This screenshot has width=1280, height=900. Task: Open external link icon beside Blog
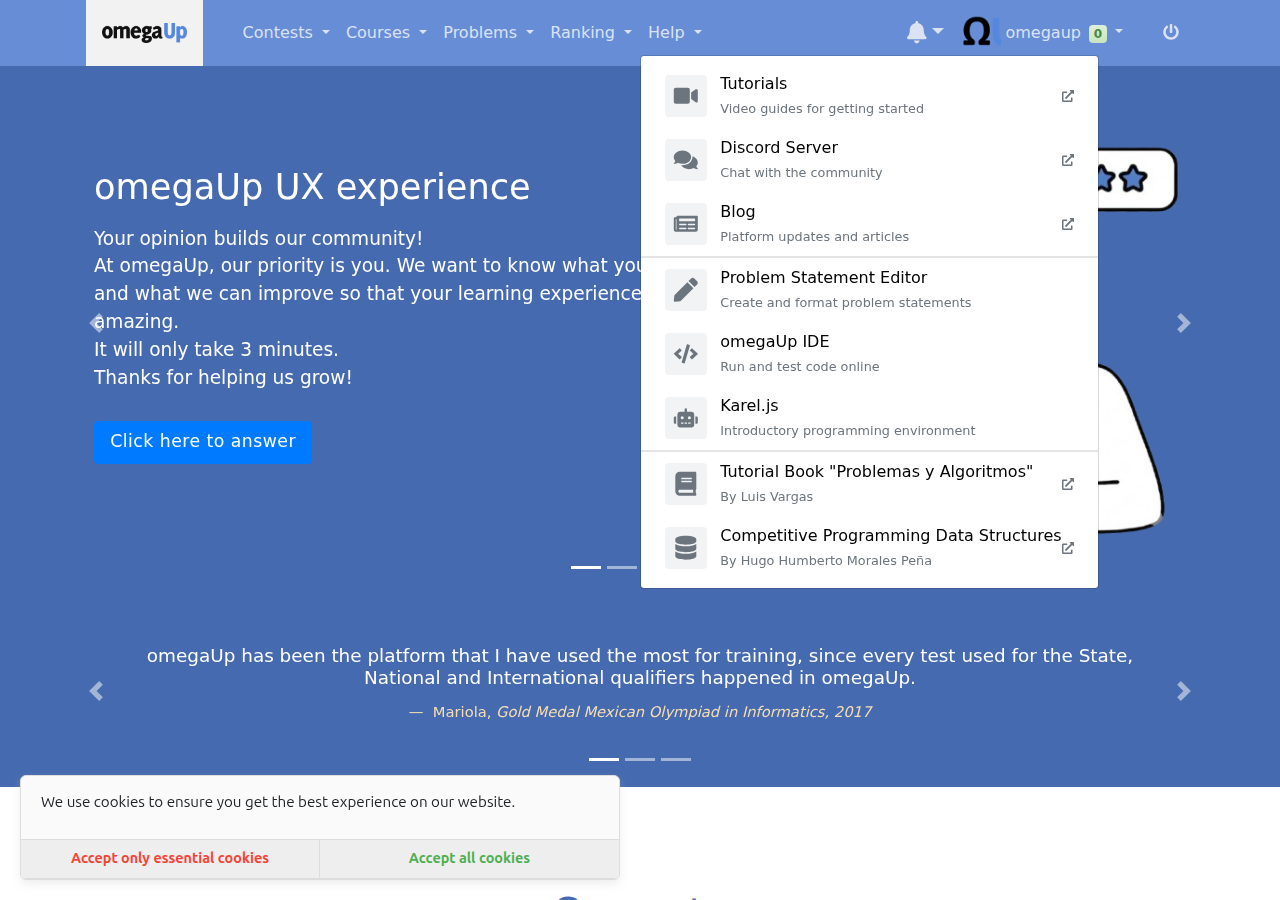1068,224
